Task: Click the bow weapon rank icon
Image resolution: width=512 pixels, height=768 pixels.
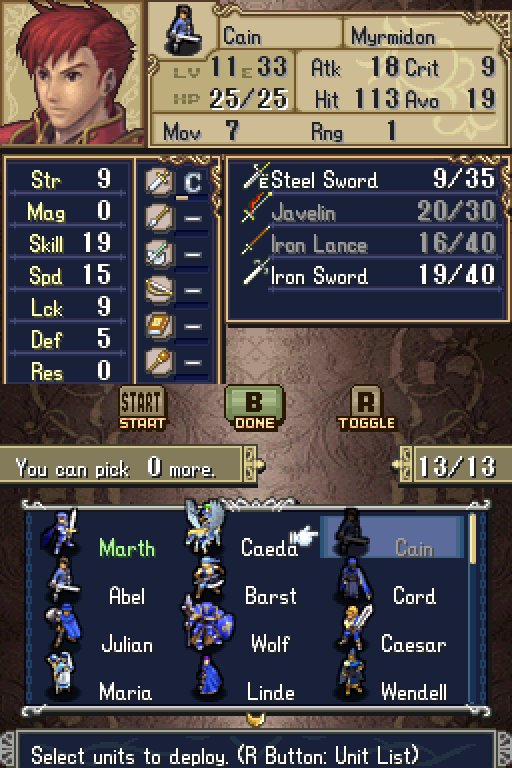Action: (159, 290)
